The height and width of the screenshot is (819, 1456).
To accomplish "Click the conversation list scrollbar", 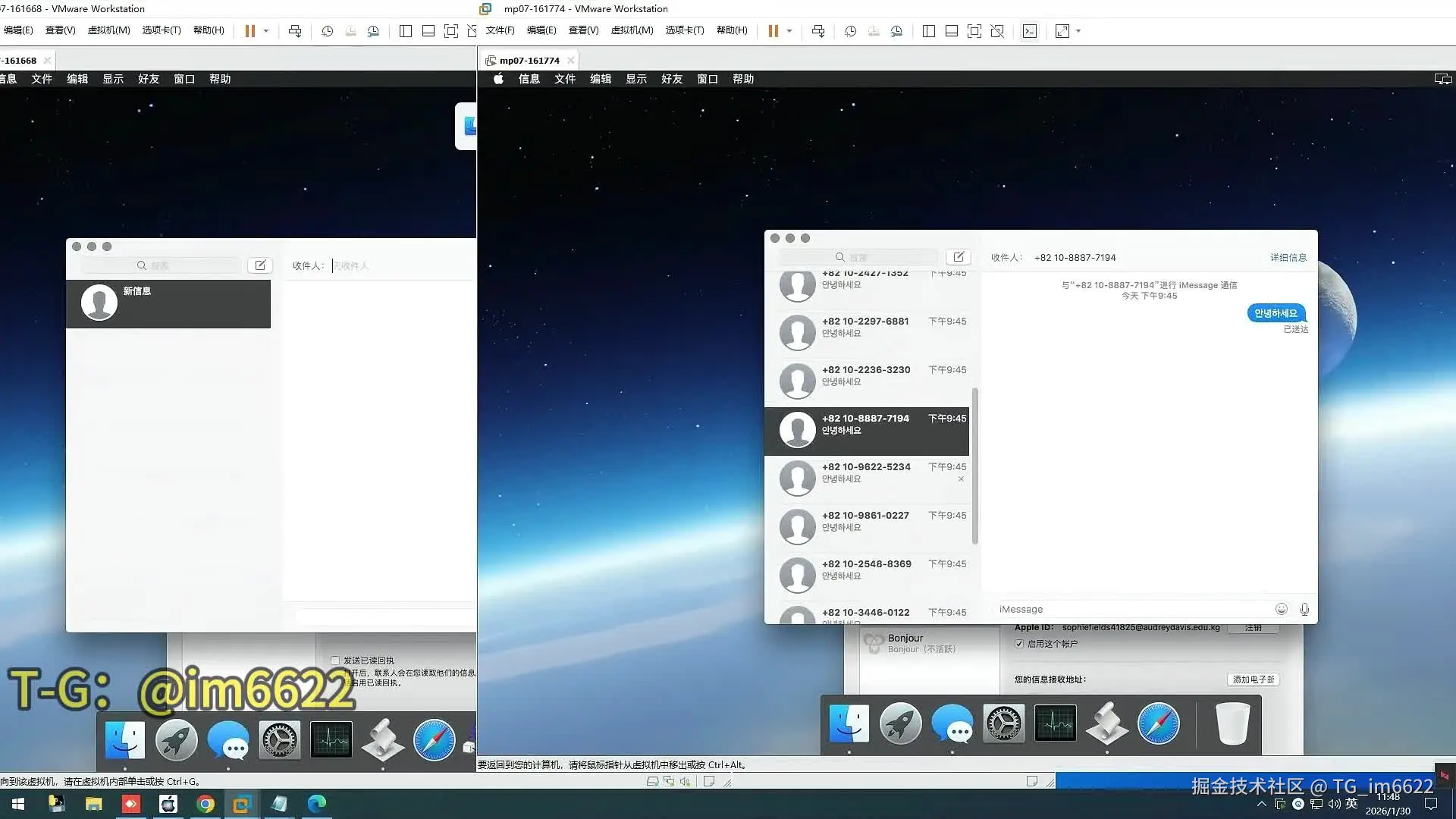I will [974, 466].
